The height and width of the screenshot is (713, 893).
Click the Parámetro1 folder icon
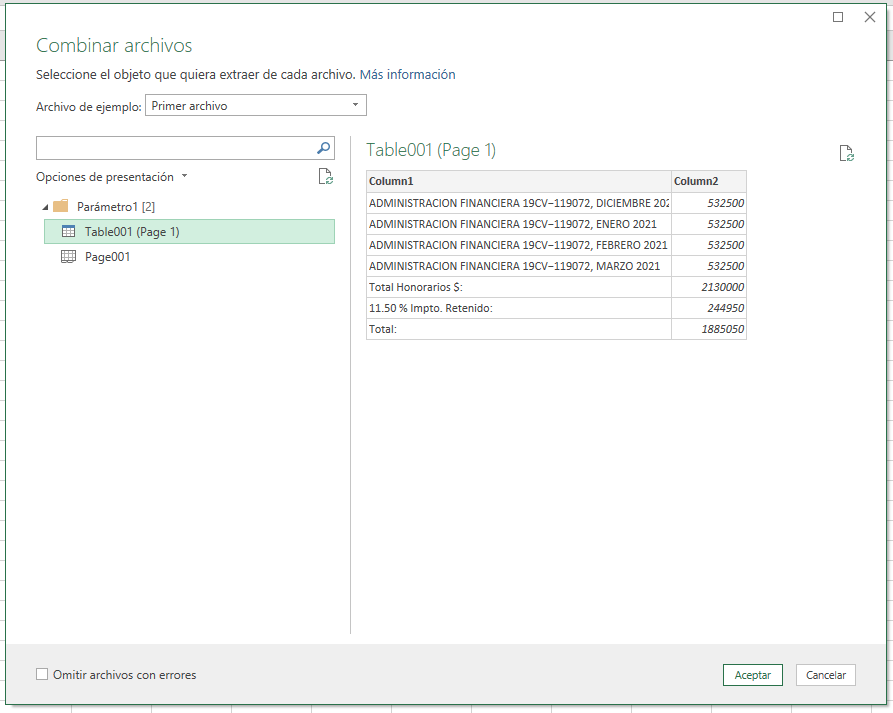tap(60, 206)
